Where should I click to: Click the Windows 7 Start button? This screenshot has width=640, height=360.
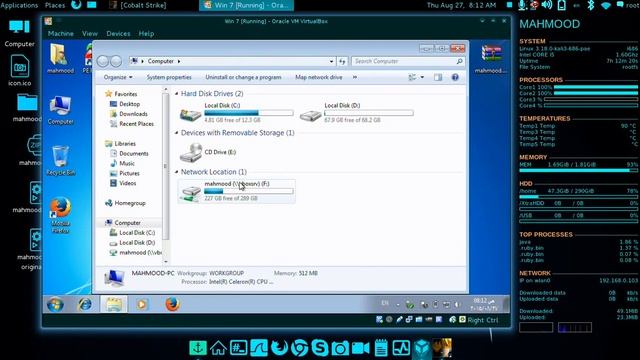[x=55, y=304]
